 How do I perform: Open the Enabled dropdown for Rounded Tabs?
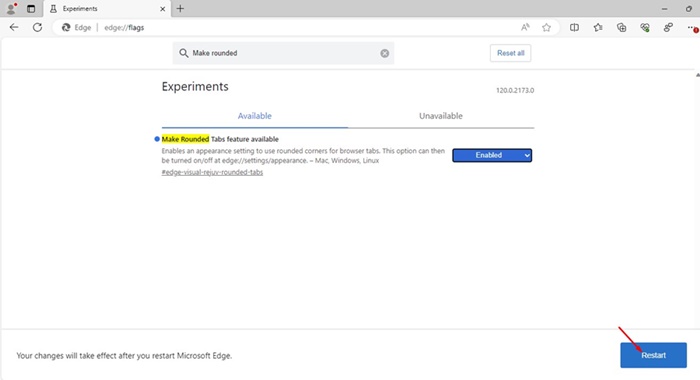(x=492, y=155)
